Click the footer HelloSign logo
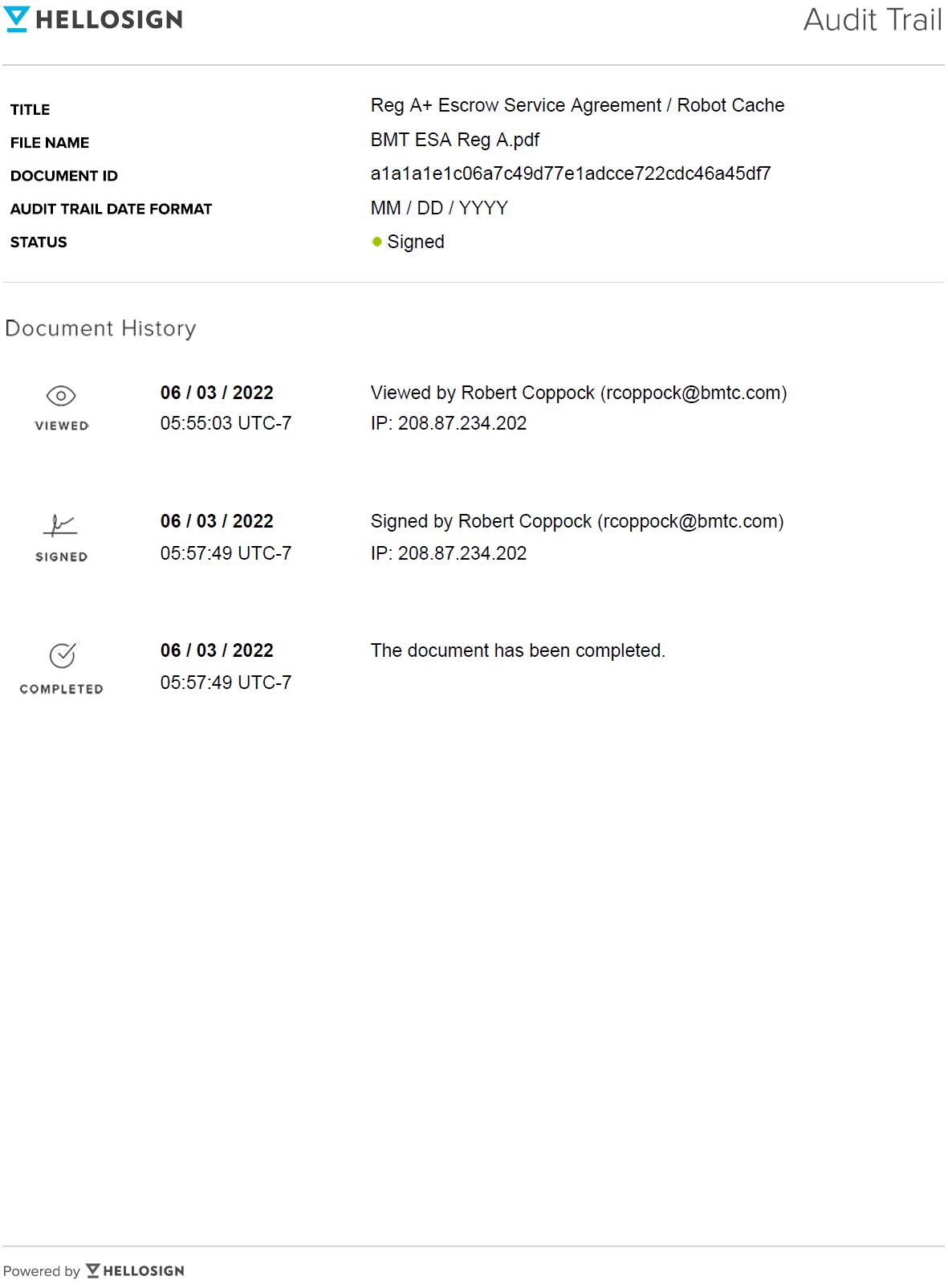Viewport: 948px width, 1288px height. (135, 1270)
